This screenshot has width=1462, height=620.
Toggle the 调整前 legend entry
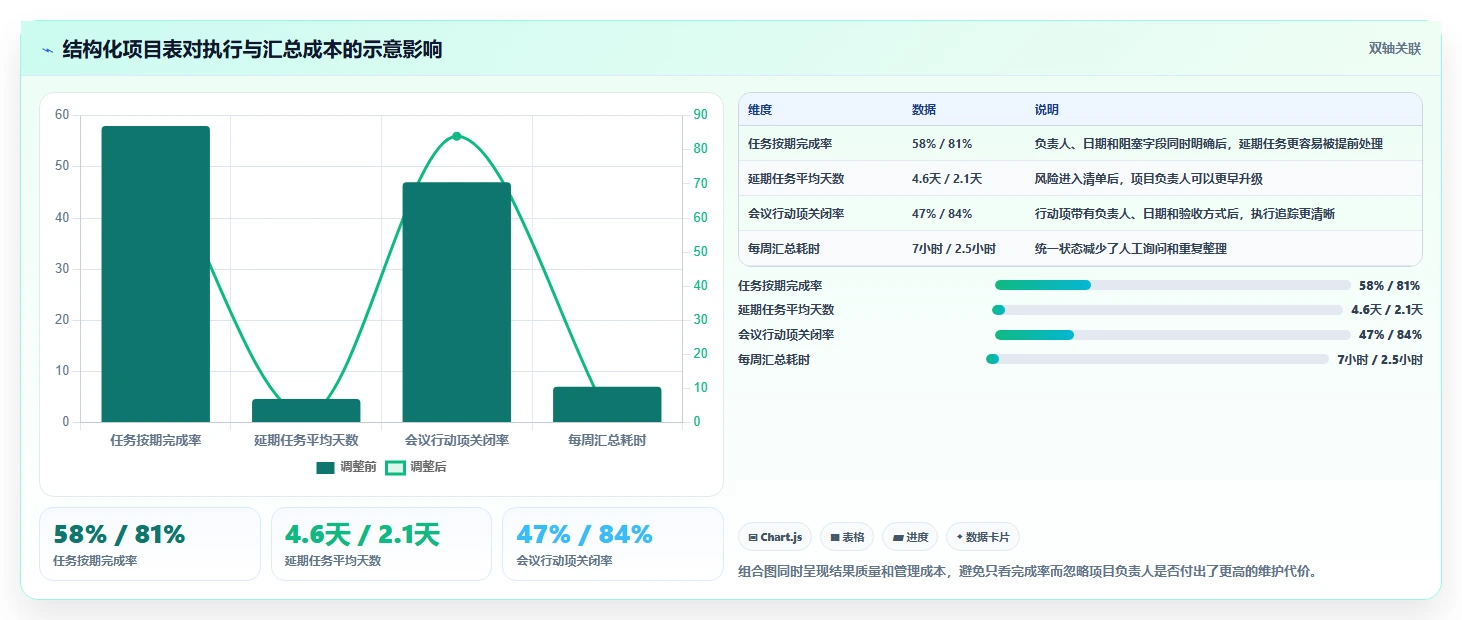tap(346, 467)
